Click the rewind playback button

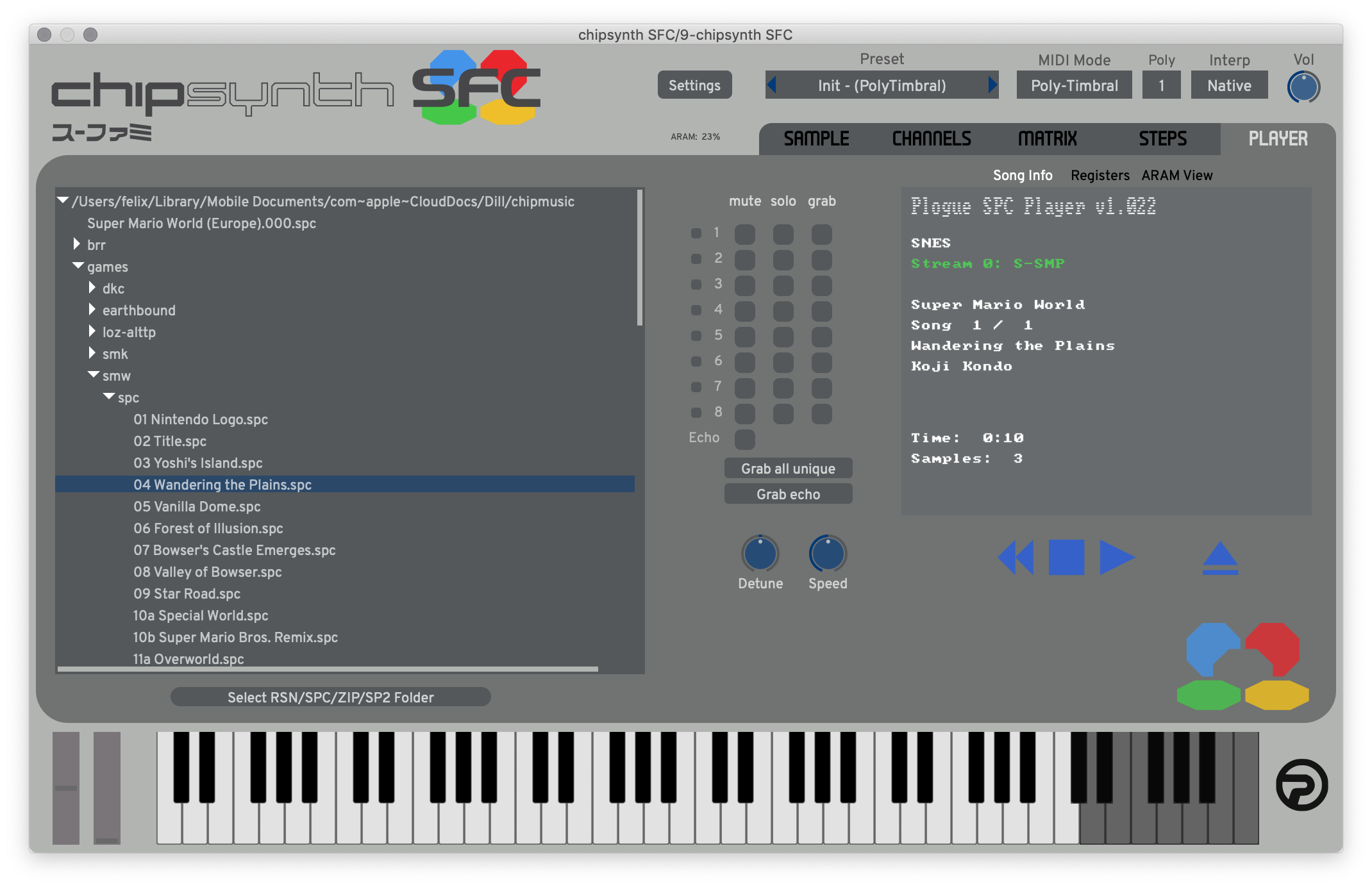(1016, 557)
